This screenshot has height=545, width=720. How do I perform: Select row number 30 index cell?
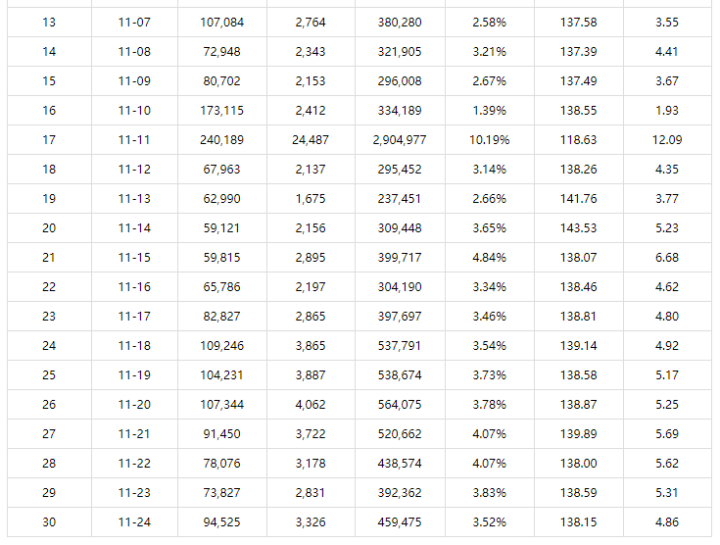pos(49,522)
